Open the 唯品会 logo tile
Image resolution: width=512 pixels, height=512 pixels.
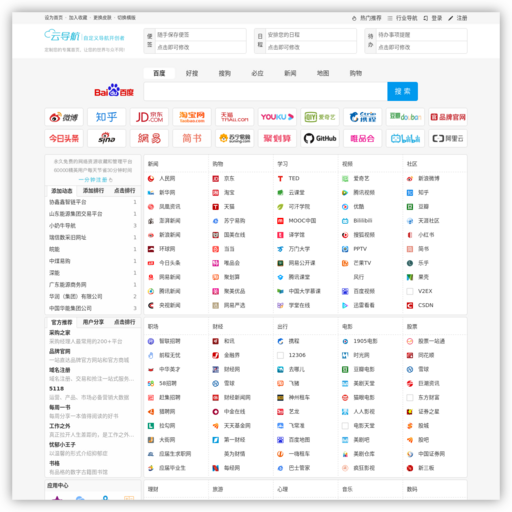point(362,138)
